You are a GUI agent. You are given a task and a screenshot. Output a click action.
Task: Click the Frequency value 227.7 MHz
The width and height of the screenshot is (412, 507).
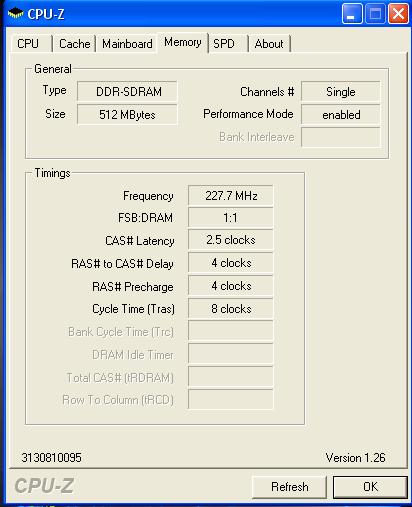[231, 196]
